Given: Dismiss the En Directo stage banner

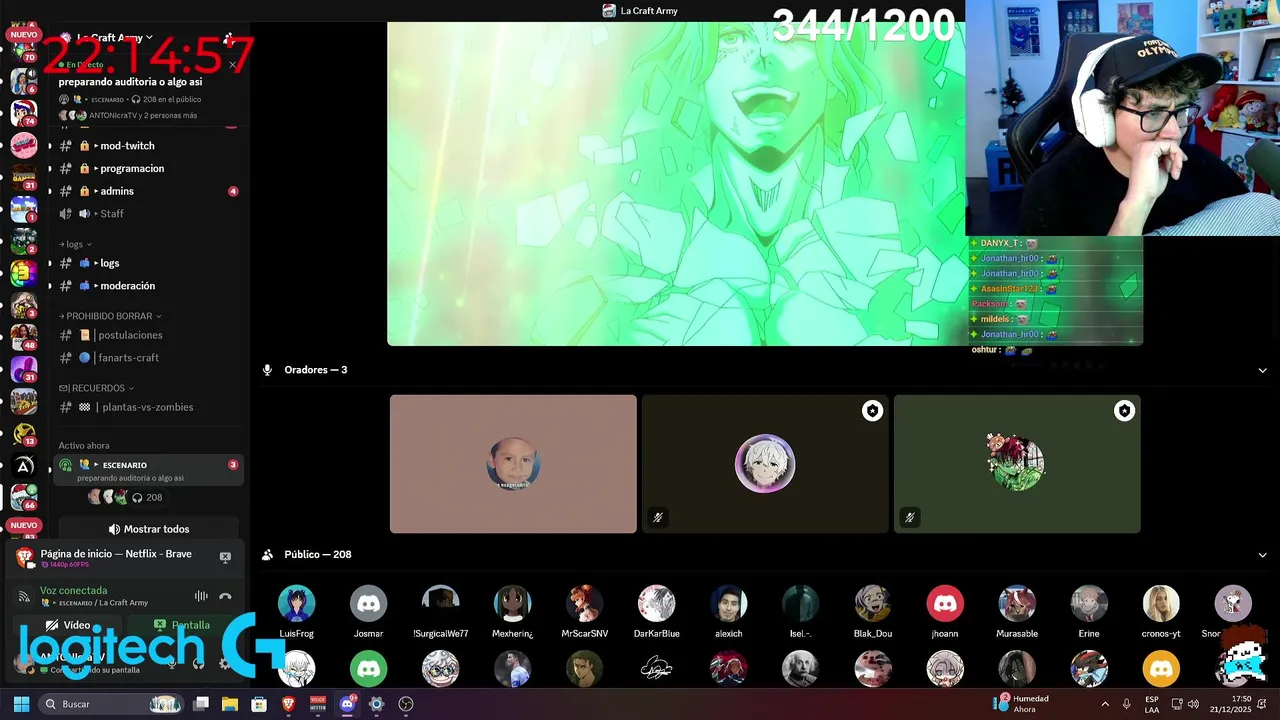Looking at the screenshot, I should 232,65.
